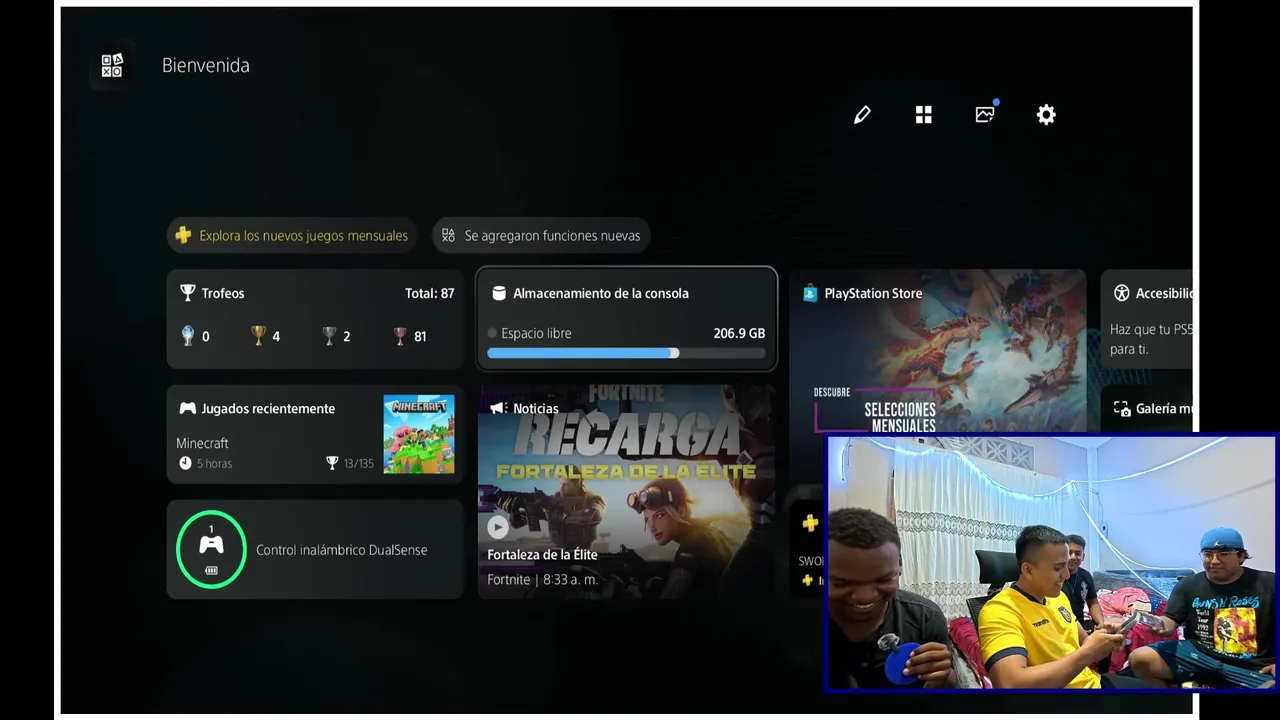Select the gallery camera icon

1121,409
